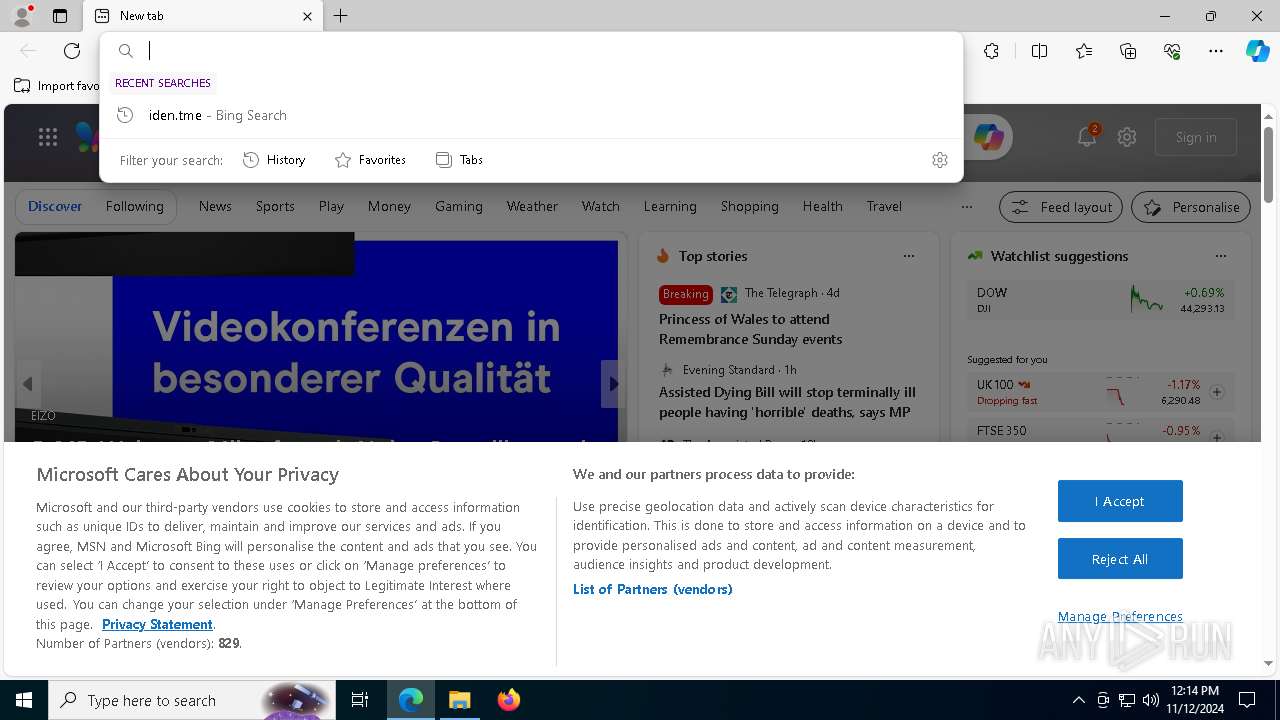Open the Favorites star icon
This screenshot has width=1280, height=720.
coord(1084,51)
